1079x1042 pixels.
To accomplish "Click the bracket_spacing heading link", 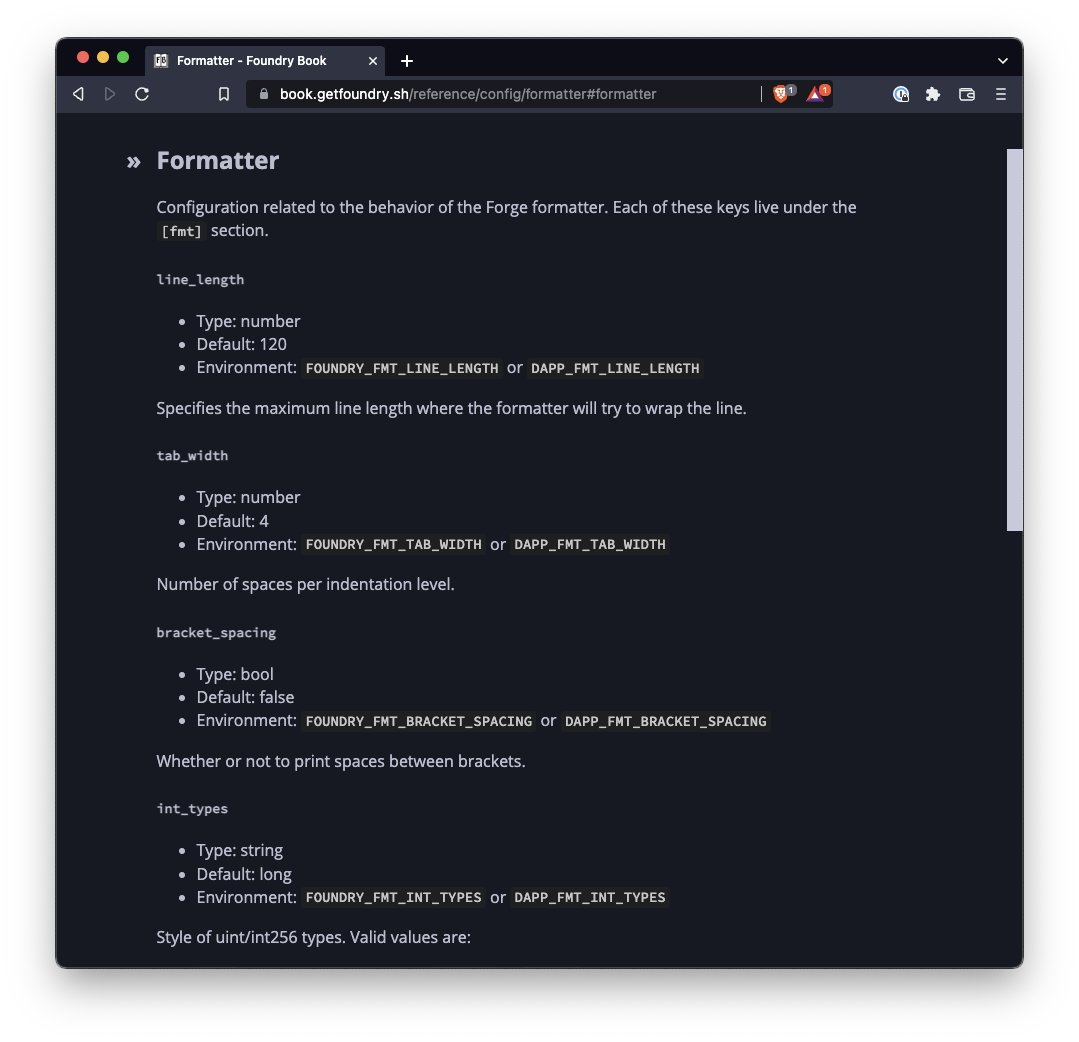I will 216,632.
